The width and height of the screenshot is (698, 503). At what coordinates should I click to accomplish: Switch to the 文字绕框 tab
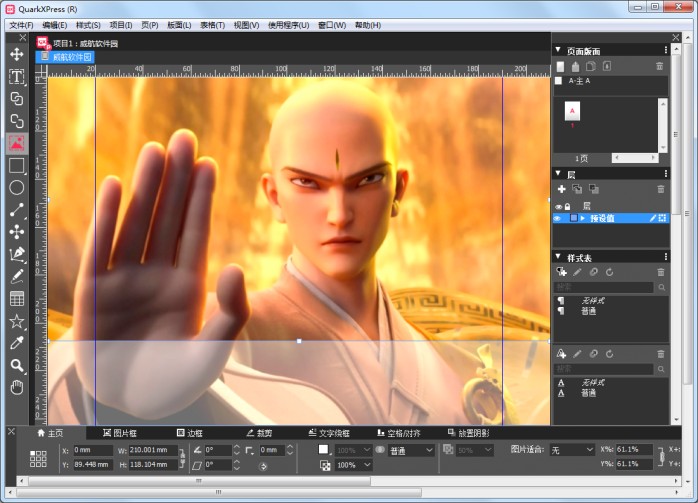pos(329,433)
